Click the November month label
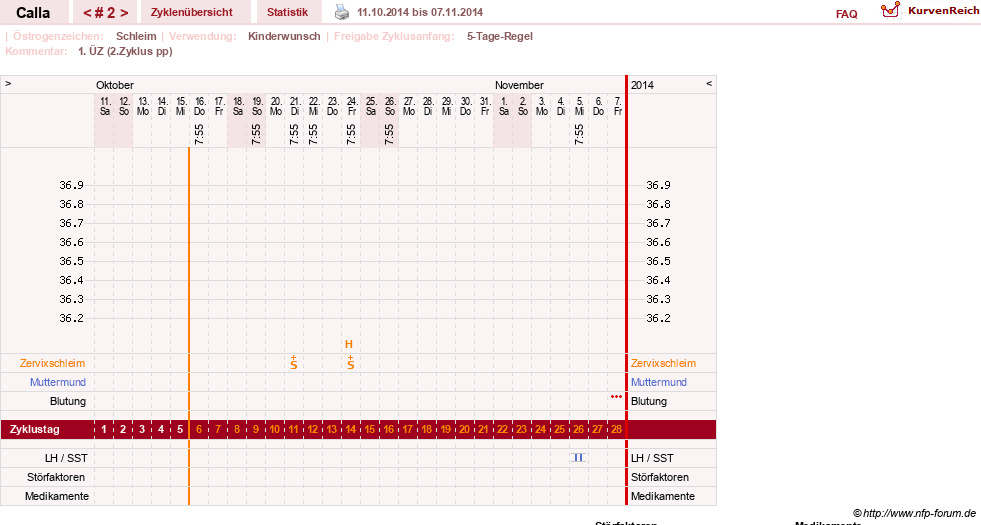The image size is (981, 525). pos(519,85)
